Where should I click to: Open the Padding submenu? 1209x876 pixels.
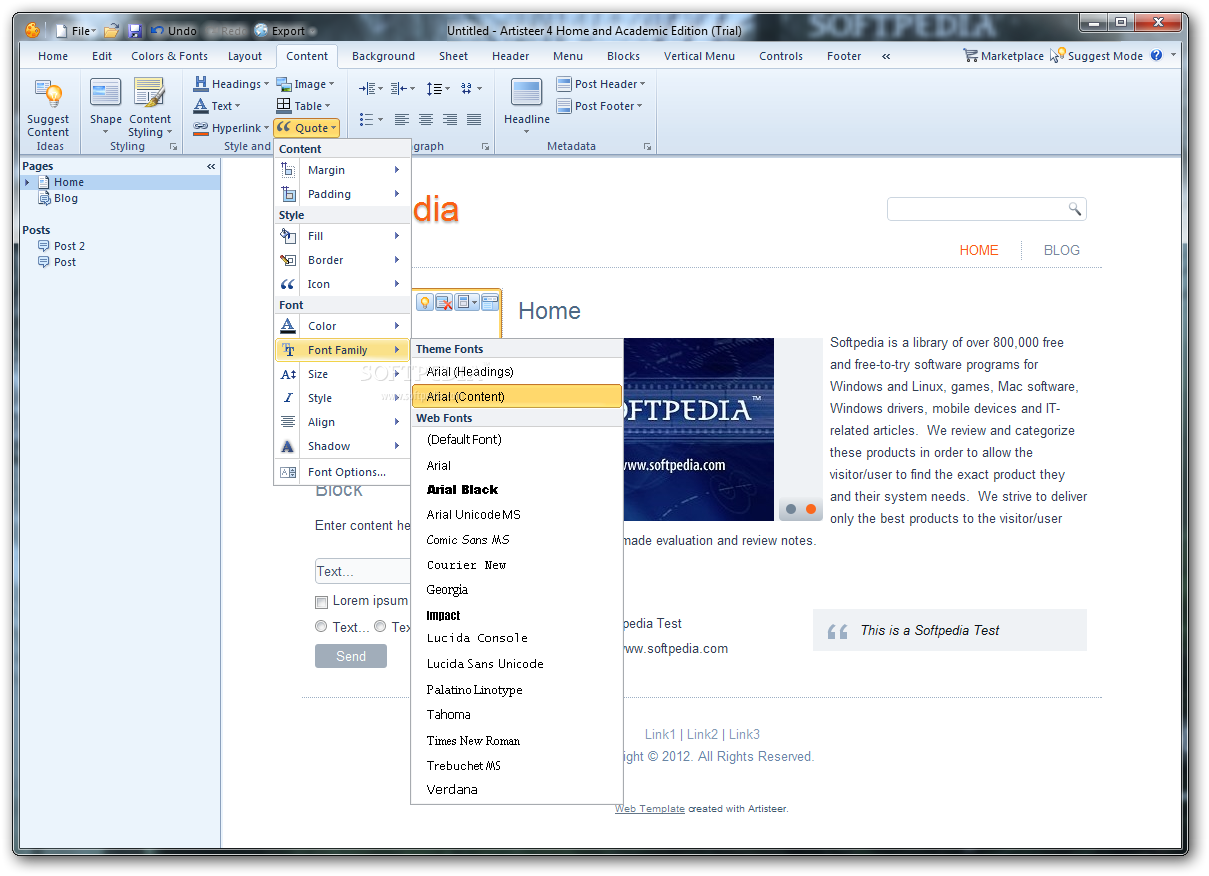(x=343, y=194)
